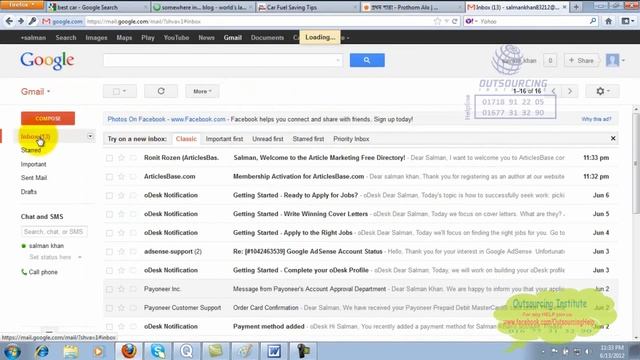Reload the page from address bar
Screen dimensions: 640x360
click(454, 21)
